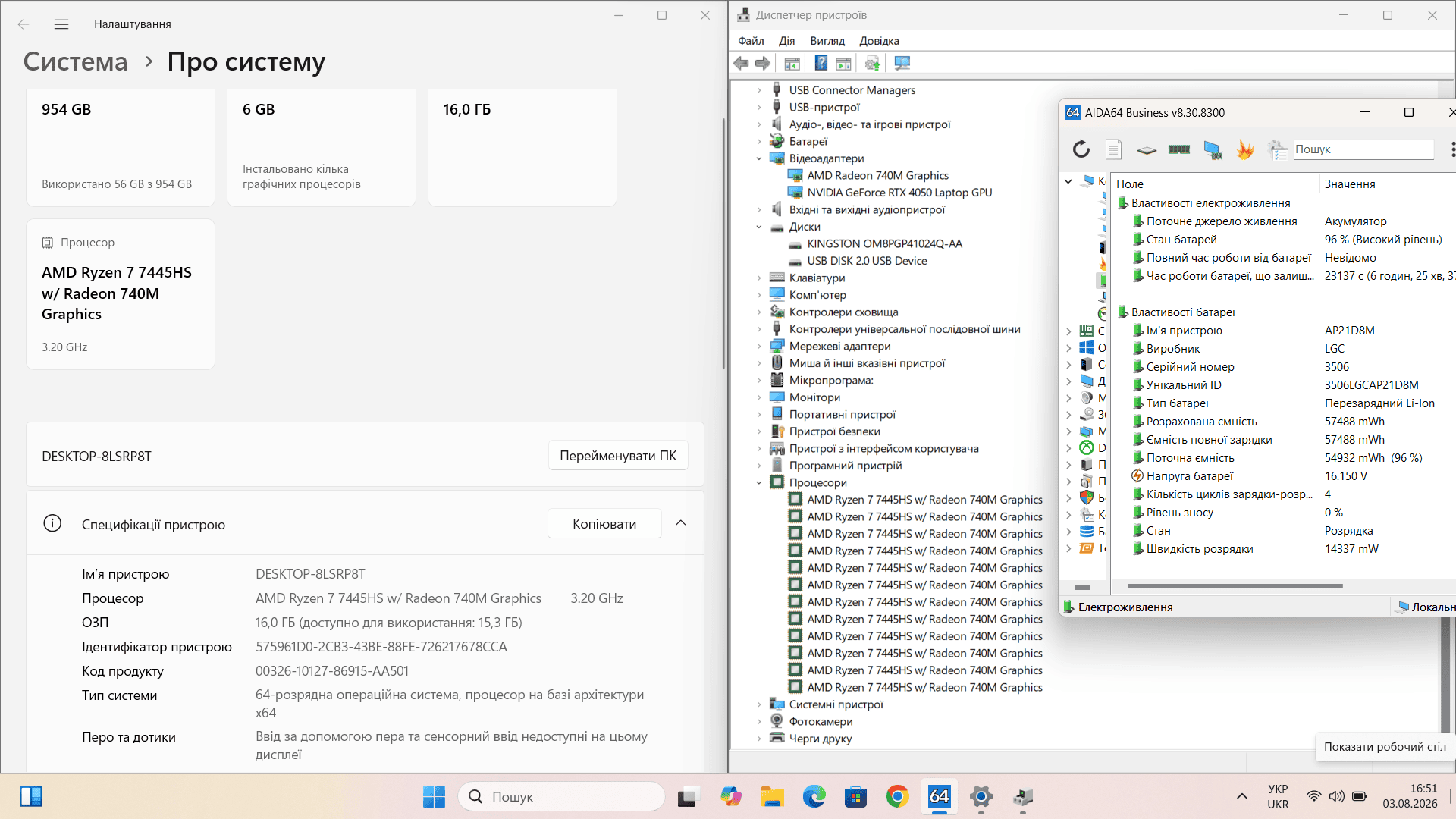
Task: Open the battery status tray icon
Action: [1360, 796]
